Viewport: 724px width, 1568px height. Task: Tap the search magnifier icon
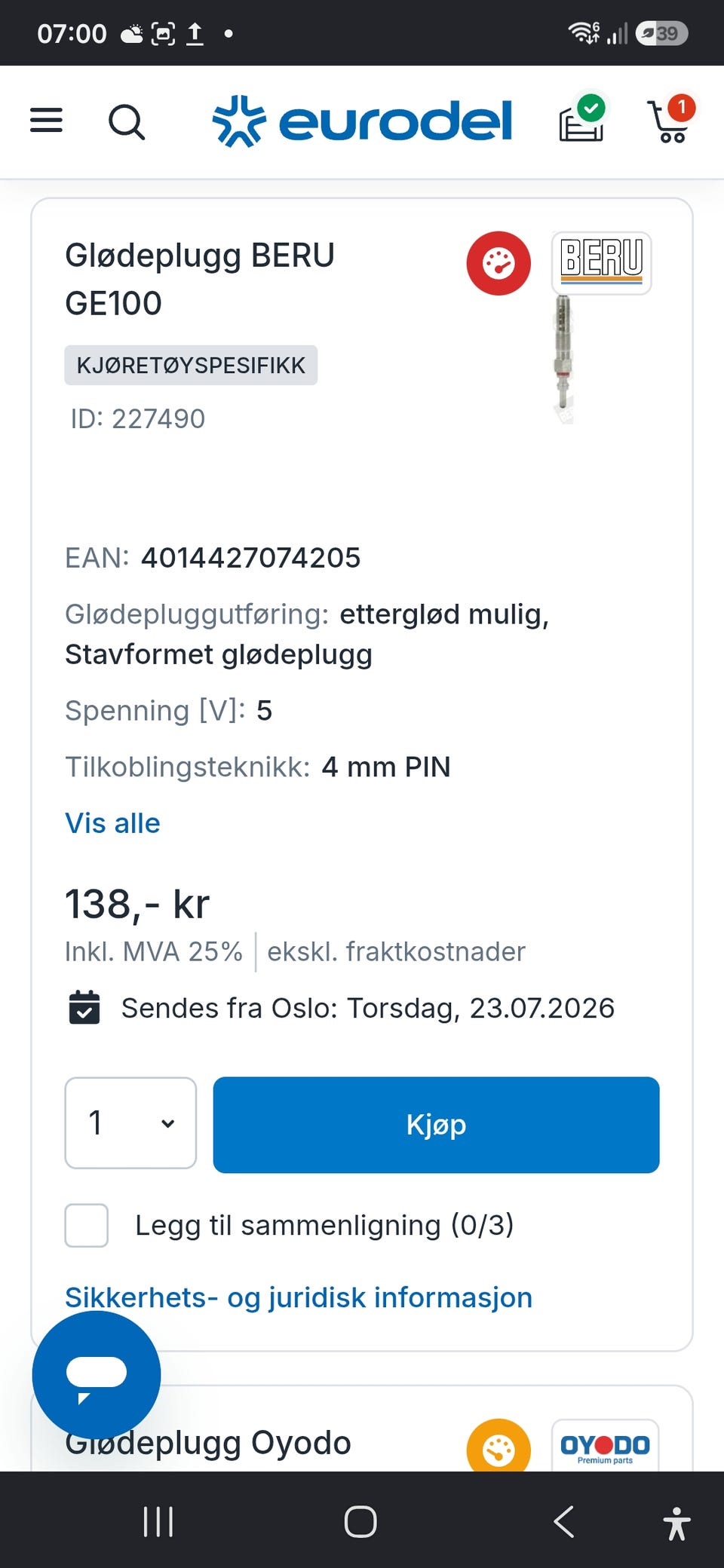[x=127, y=121]
